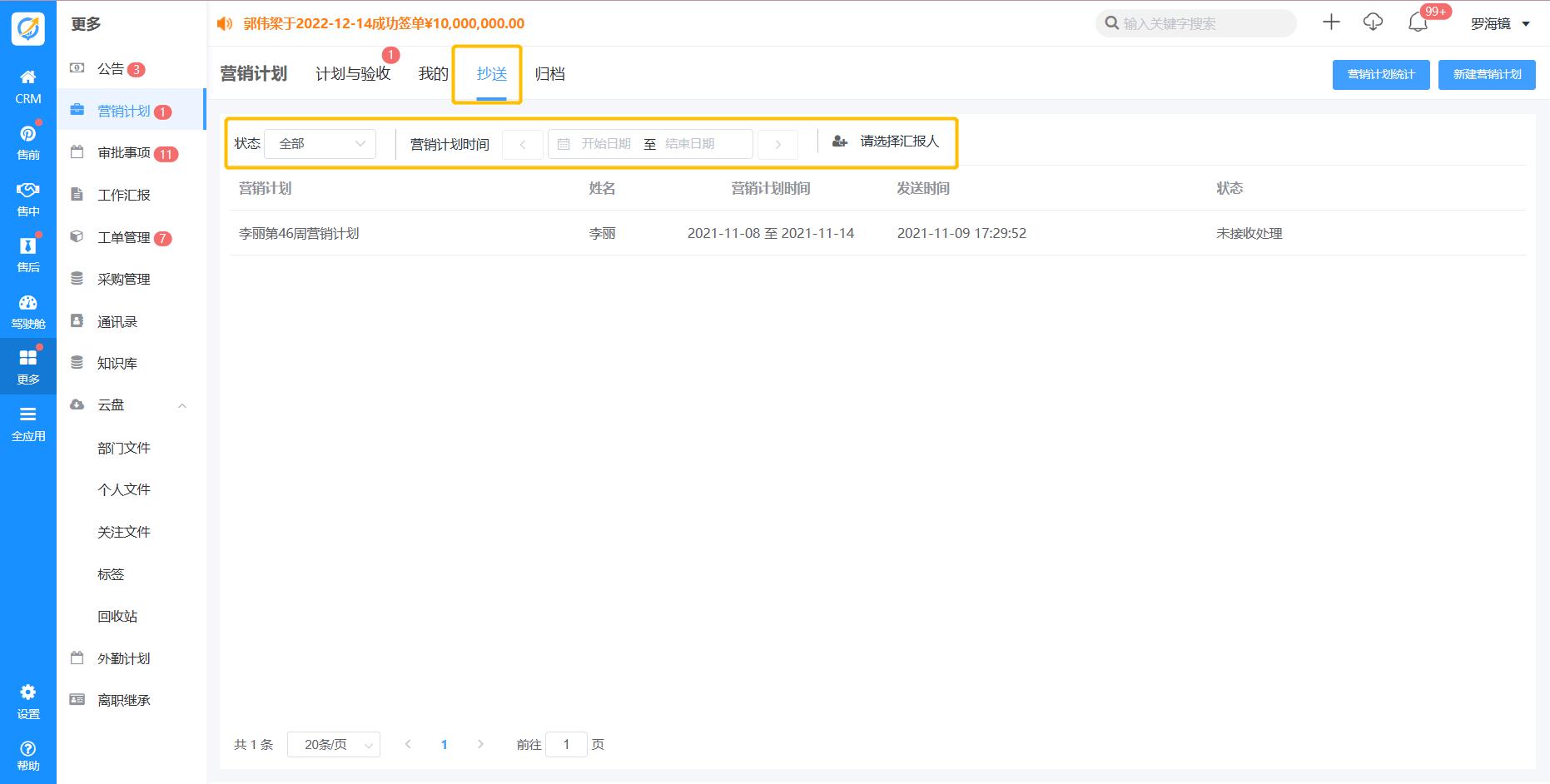Viewport: 1550px width, 784px height.
Task: Click the search magnifier icon
Action: [1111, 23]
